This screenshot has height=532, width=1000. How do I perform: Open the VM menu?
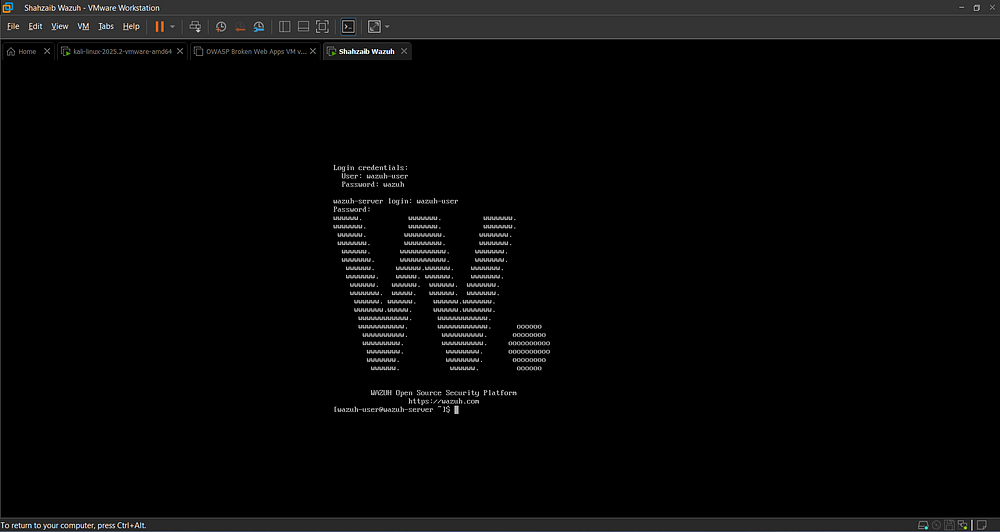83,26
